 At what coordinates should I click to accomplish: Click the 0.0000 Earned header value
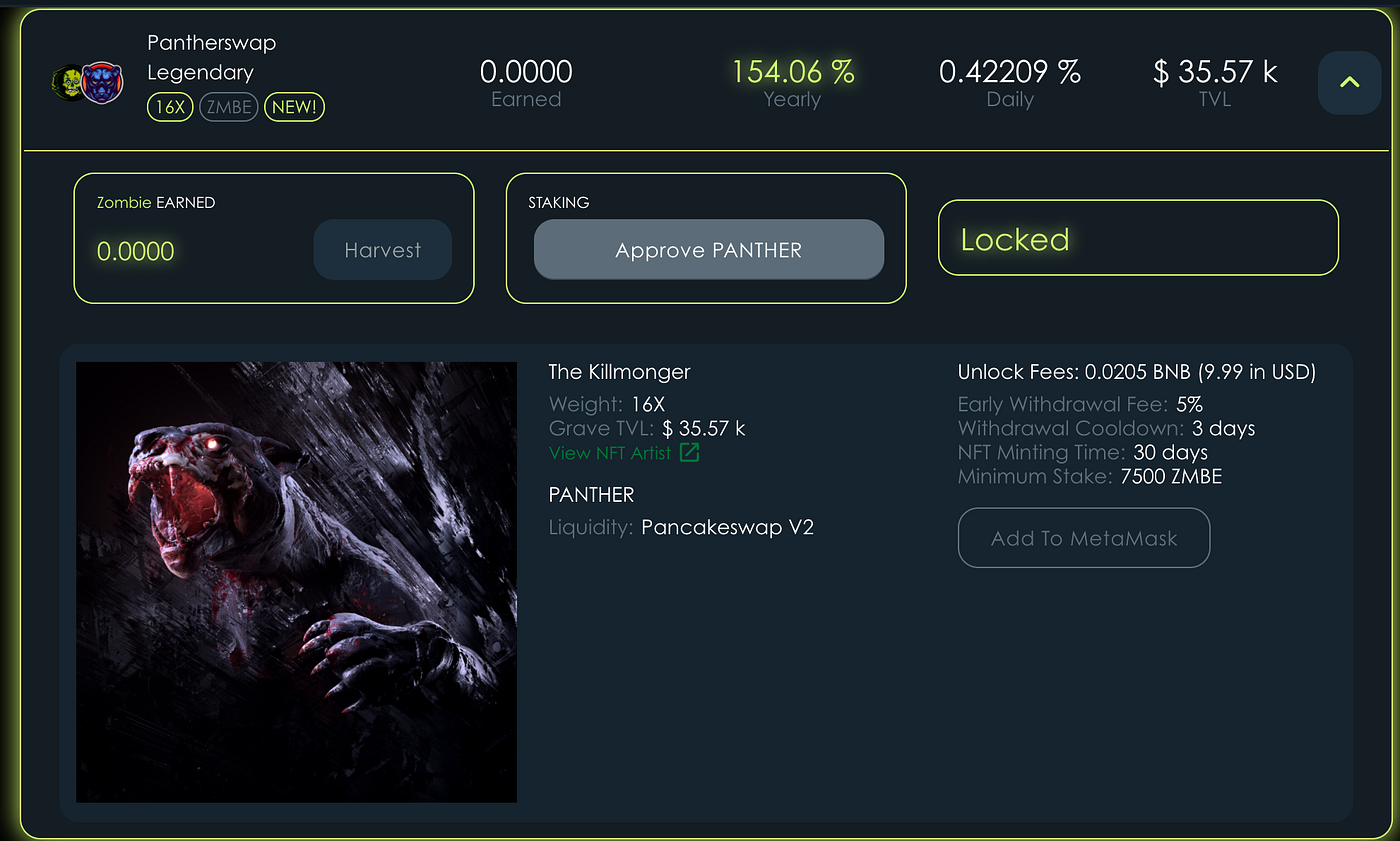526,72
